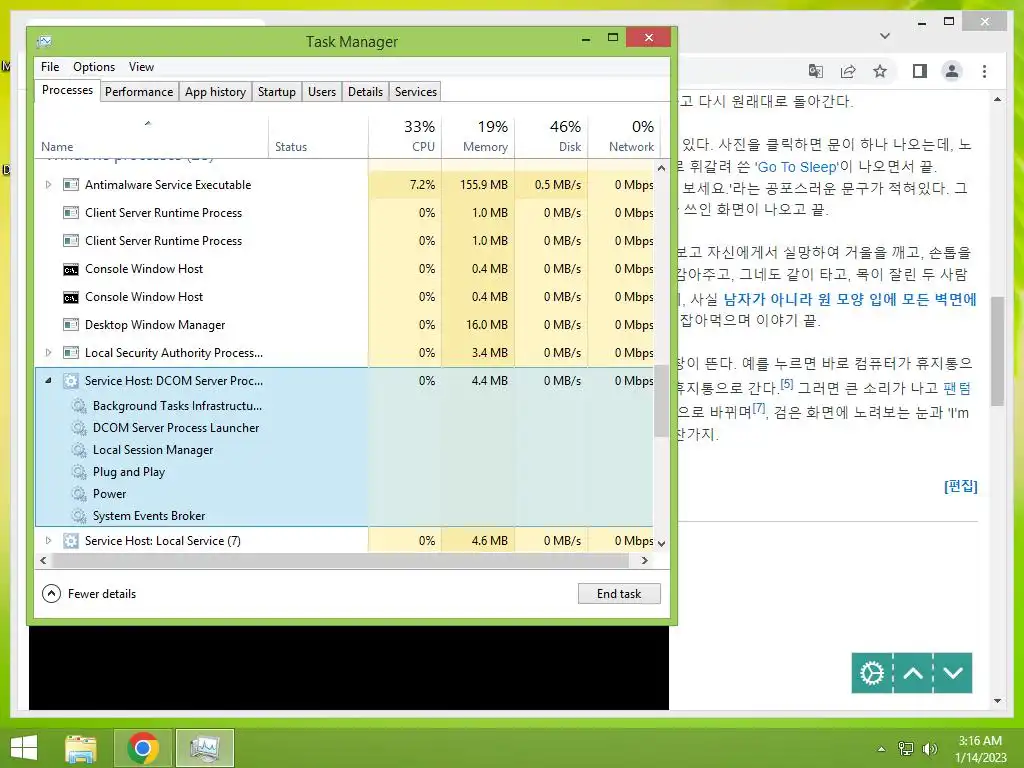This screenshot has width=1024, height=768.
Task: Switch to the Details tab
Action: [365, 92]
